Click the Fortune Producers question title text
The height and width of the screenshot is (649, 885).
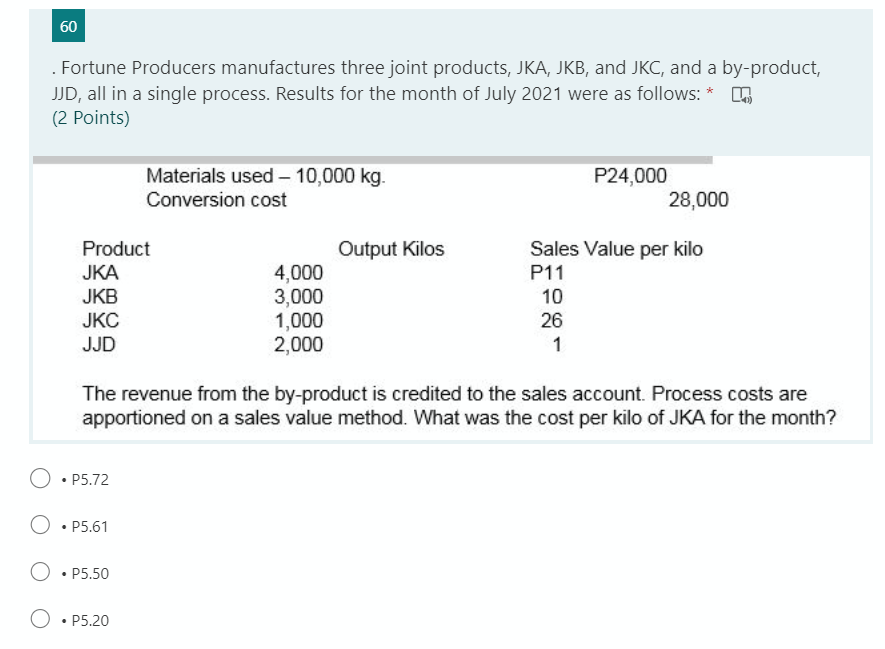click(x=436, y=80)
